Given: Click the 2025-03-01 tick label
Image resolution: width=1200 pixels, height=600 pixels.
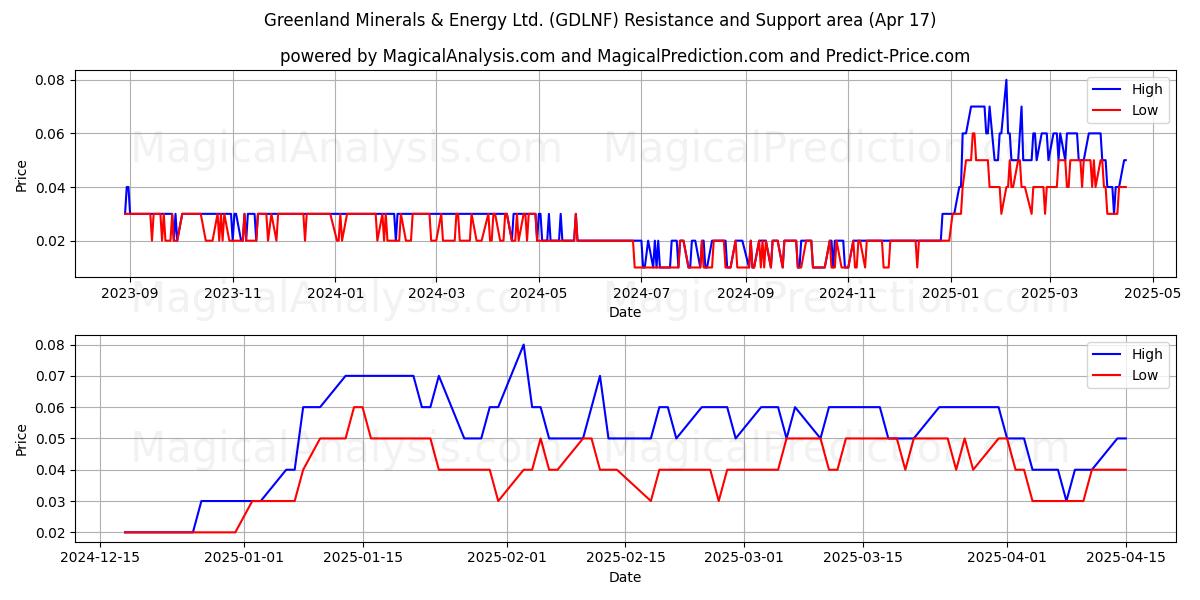Looking at the screenshot, I should point(744,559).
